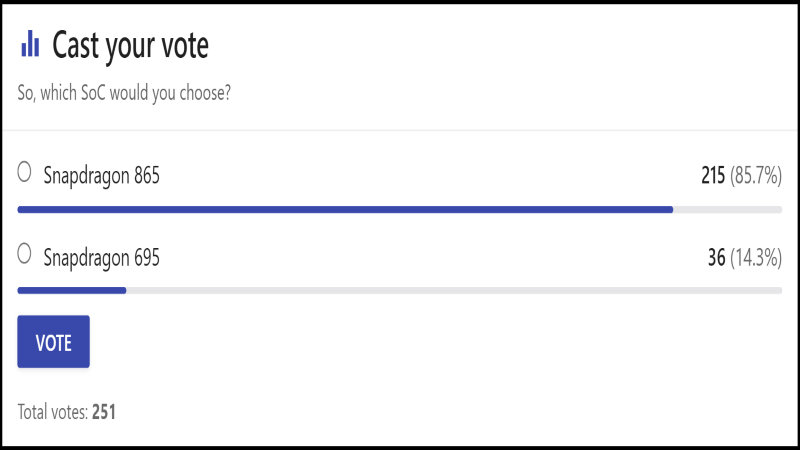
Task: Click the VOTE button
Action: click(x=54, y=341)
